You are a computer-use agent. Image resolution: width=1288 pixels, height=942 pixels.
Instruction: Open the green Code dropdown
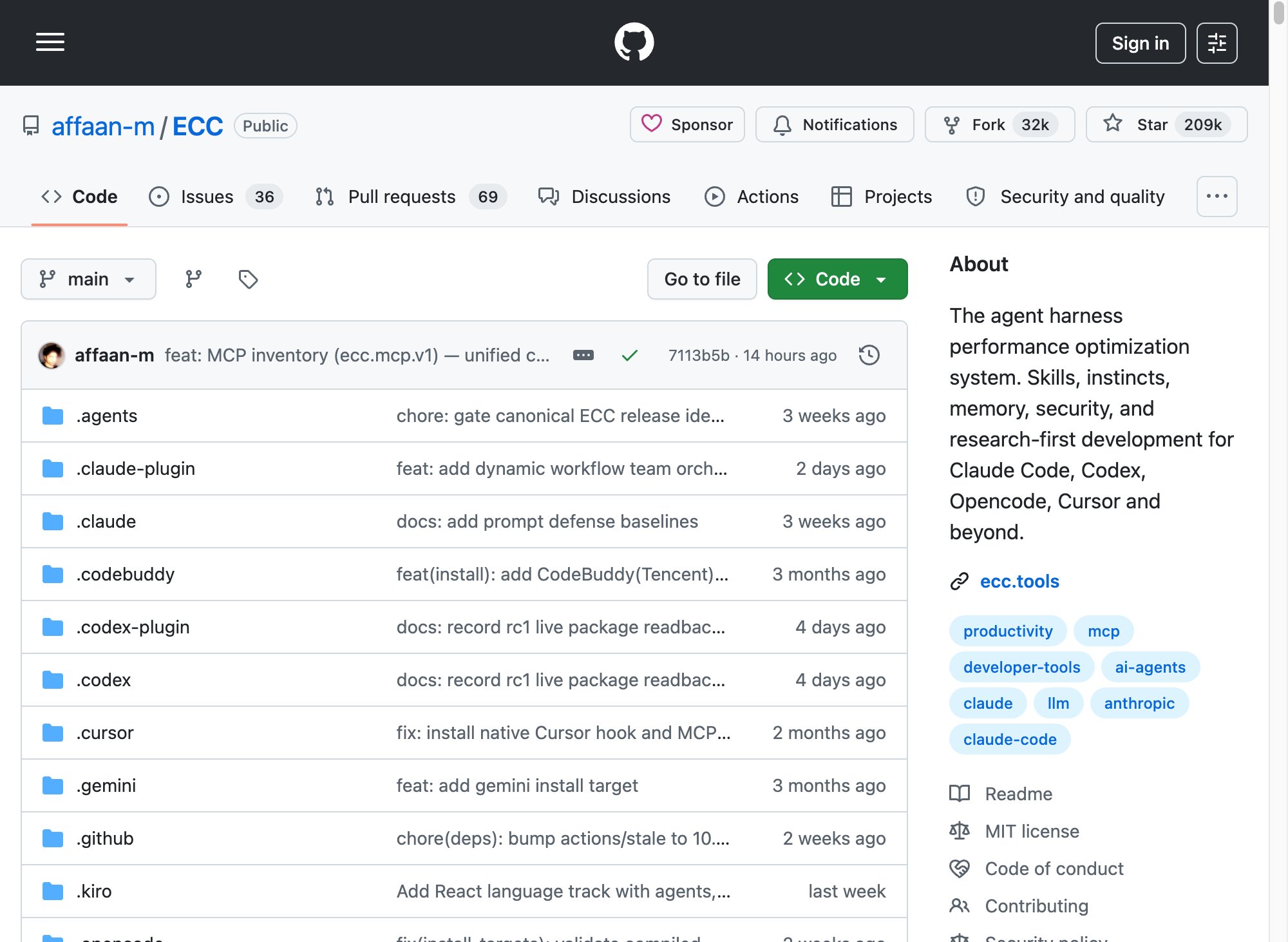tap(837, 279)
